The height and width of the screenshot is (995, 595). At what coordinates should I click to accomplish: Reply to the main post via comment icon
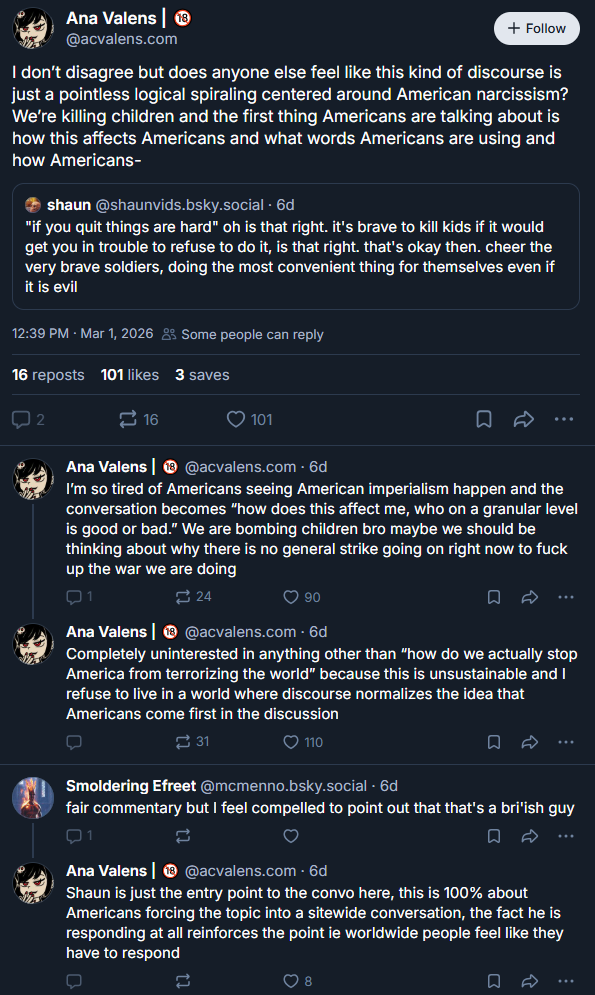[x=29, y=419]
